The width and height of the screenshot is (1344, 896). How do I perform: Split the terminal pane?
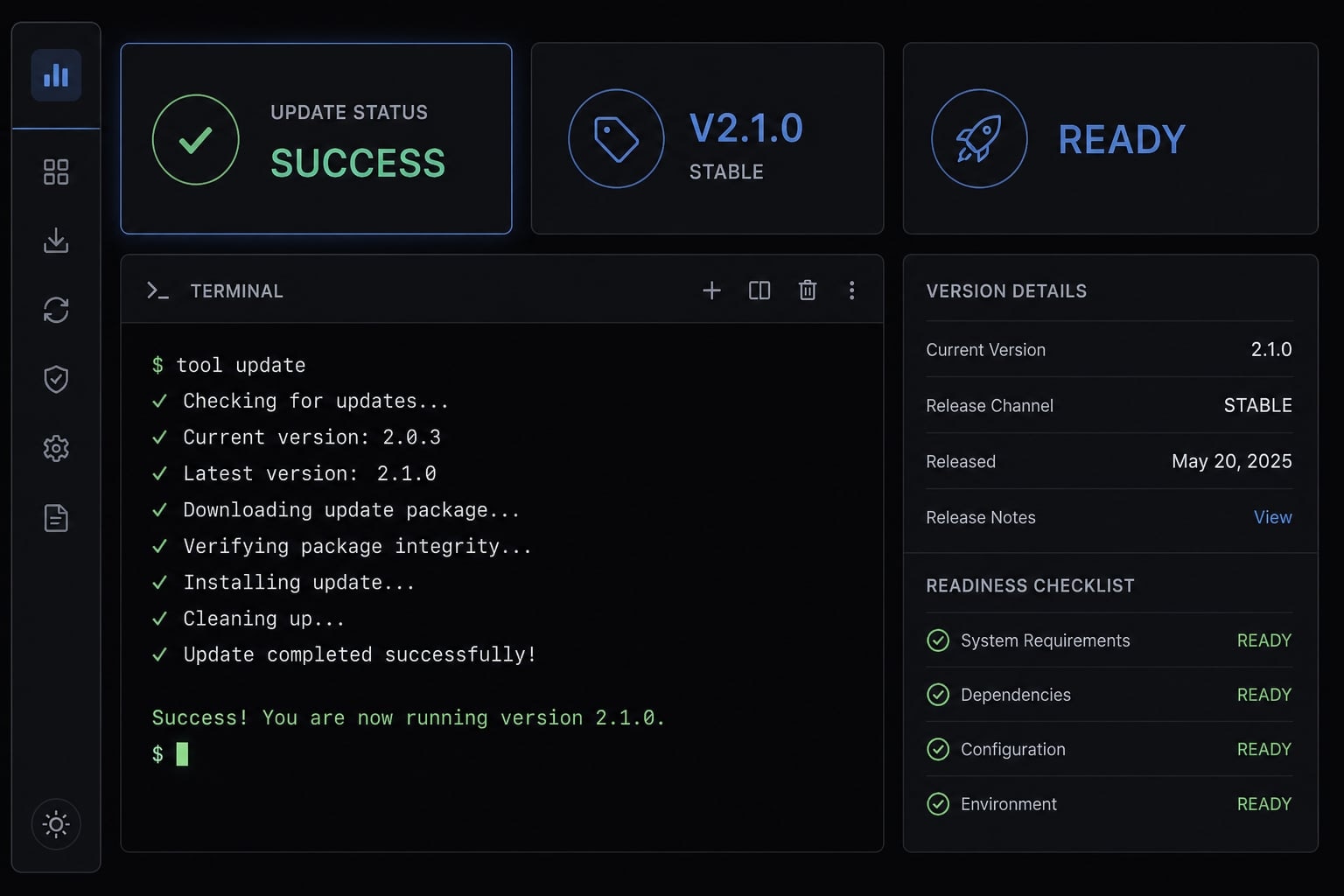tap(759, 290)
